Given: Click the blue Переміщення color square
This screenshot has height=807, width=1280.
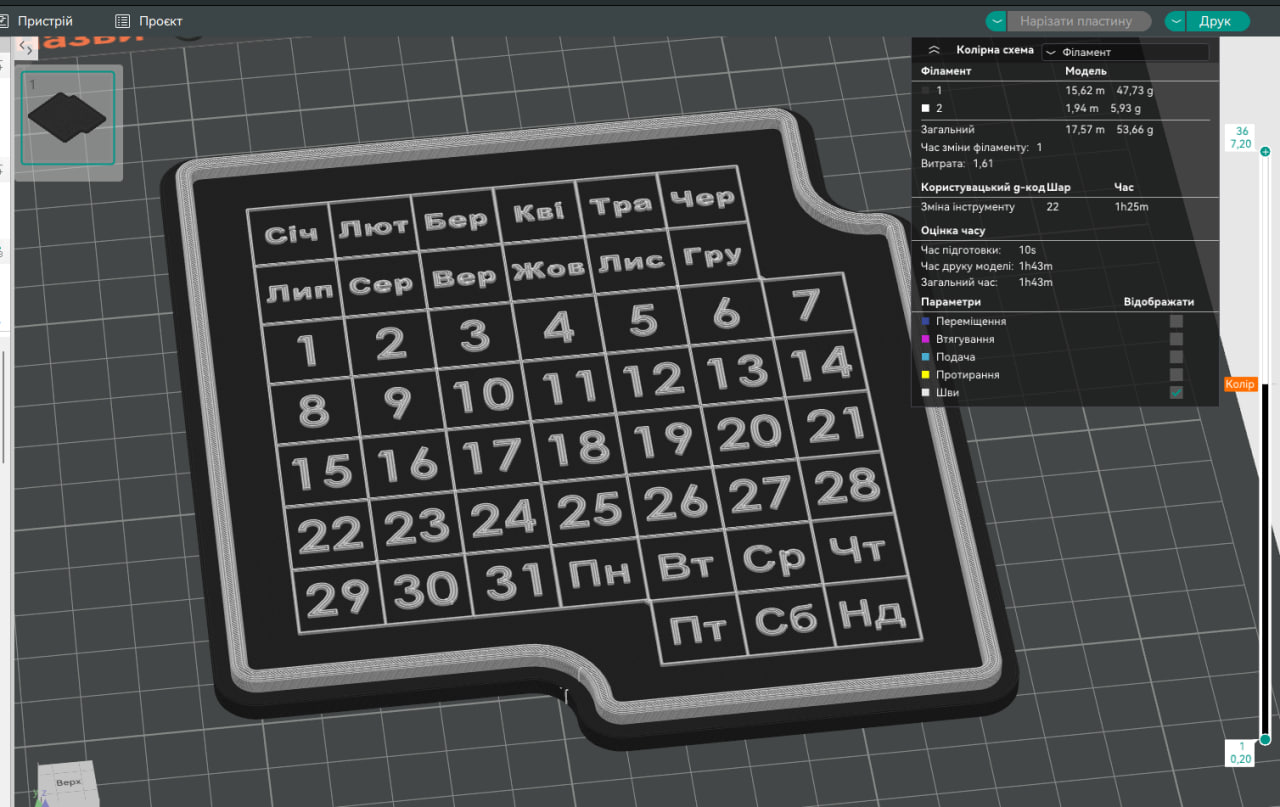Looking at the screenshot, I should pyautogui.click(x=926, y=321).
